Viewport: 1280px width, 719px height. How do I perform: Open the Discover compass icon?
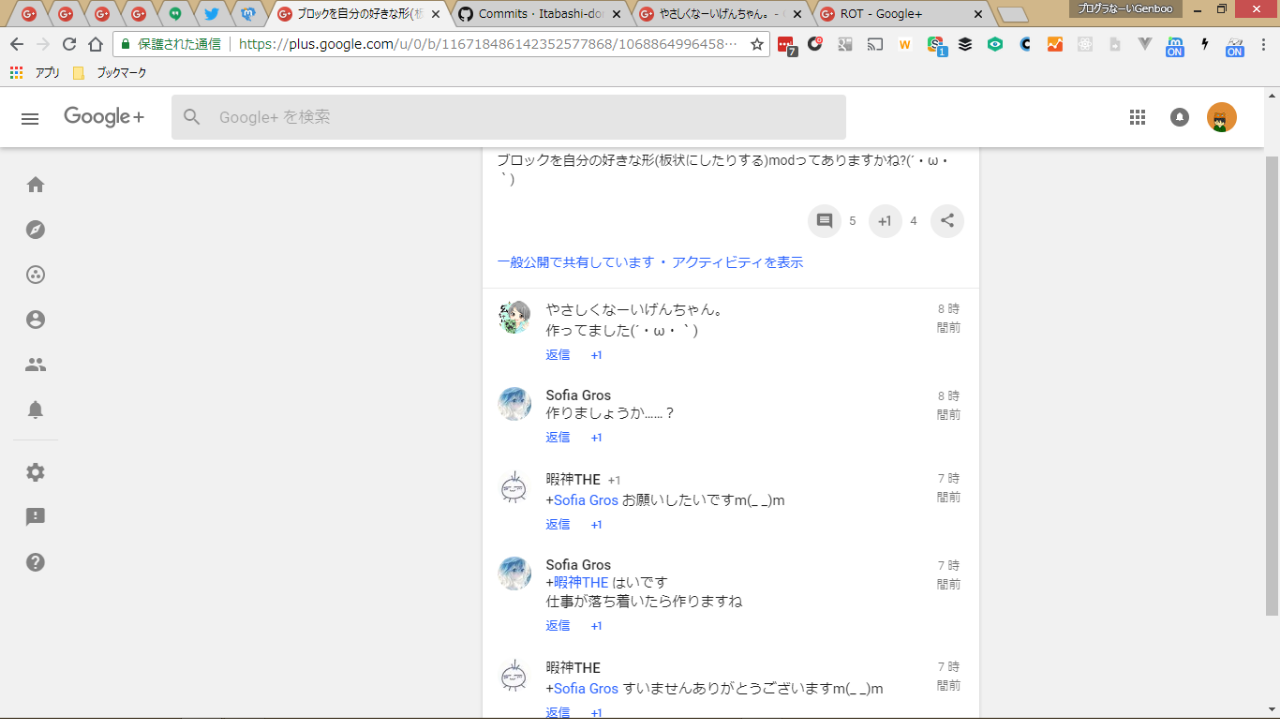pyautogui.click(x=35, y=230)
